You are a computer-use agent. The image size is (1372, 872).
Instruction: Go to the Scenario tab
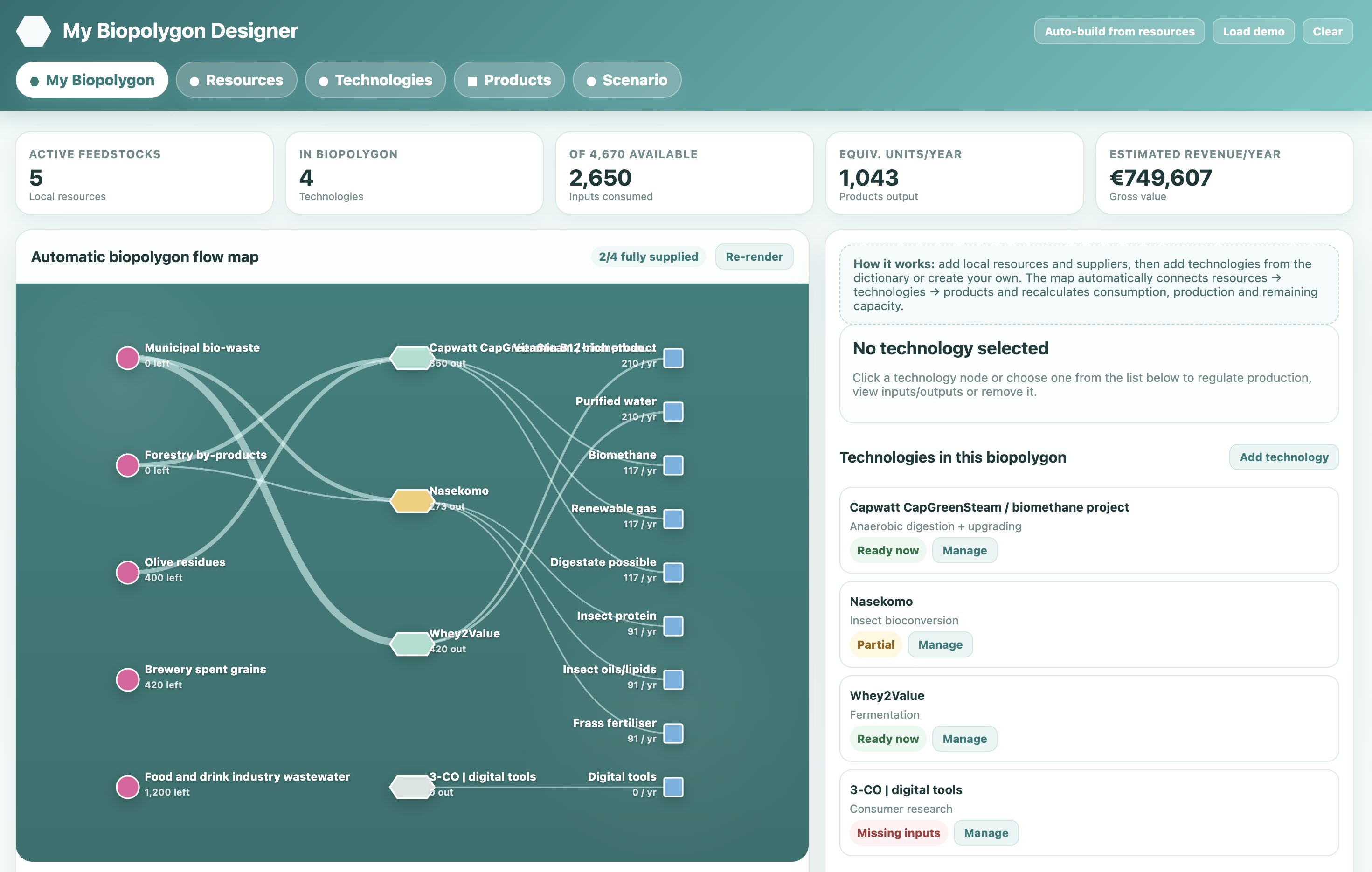point(627,80)
